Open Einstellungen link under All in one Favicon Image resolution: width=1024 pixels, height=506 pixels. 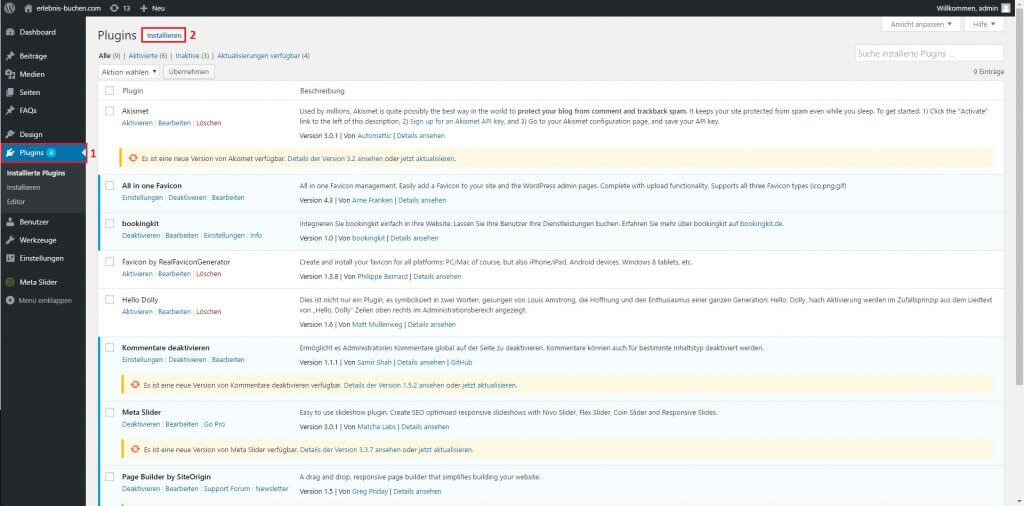click(x=142, y=197)
